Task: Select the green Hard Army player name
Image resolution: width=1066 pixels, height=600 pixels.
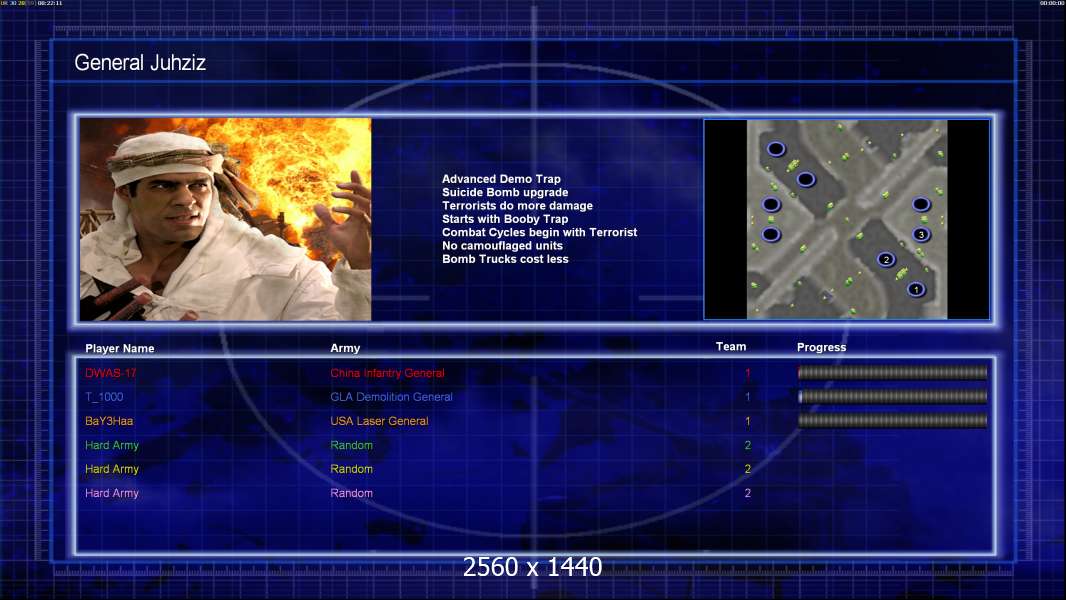Action: click(111, 445)
